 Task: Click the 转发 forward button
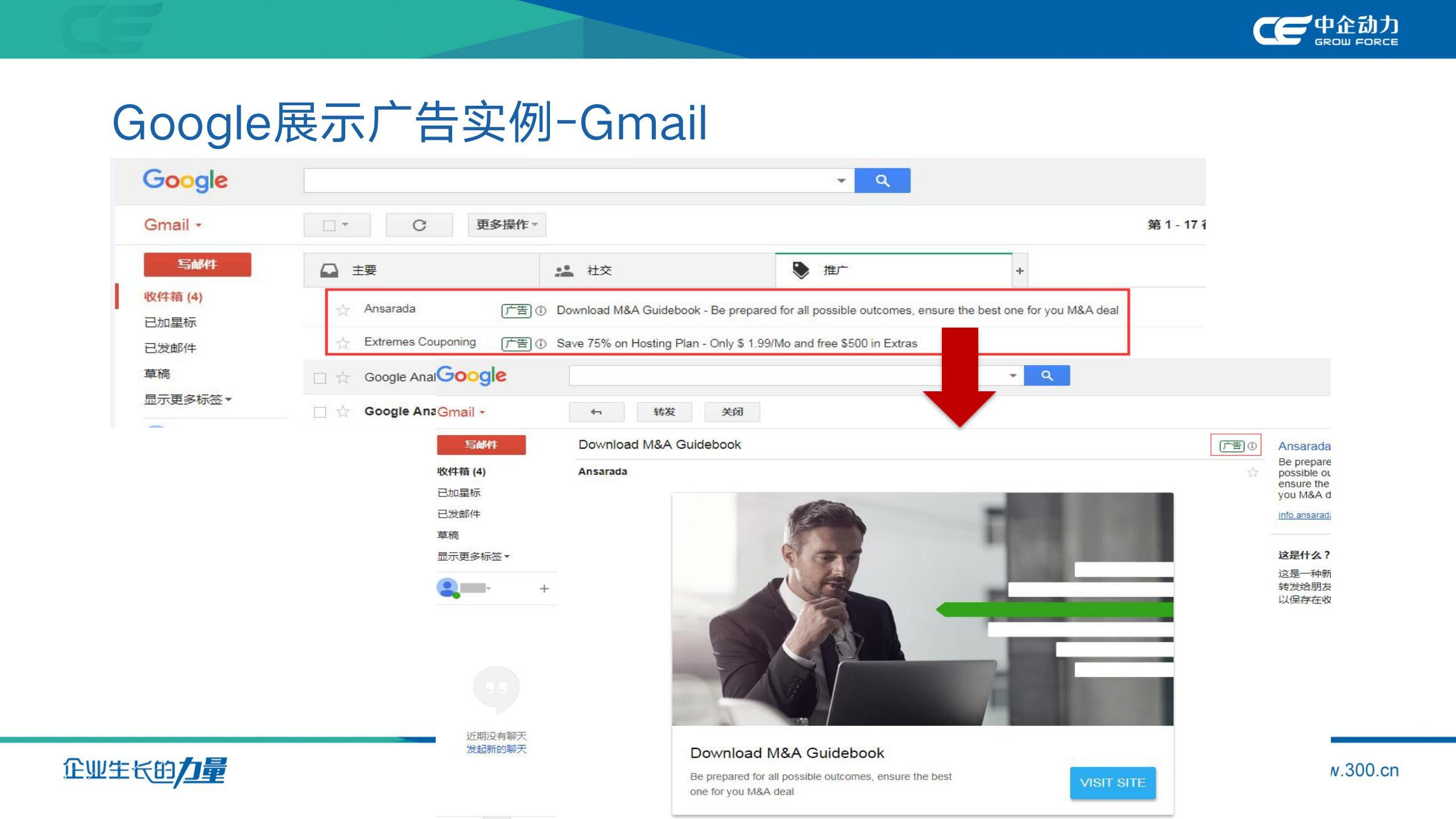point(664,412)
